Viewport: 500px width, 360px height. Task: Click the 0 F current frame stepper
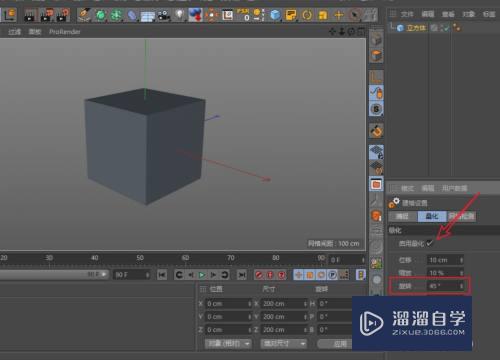click(363, 260)
